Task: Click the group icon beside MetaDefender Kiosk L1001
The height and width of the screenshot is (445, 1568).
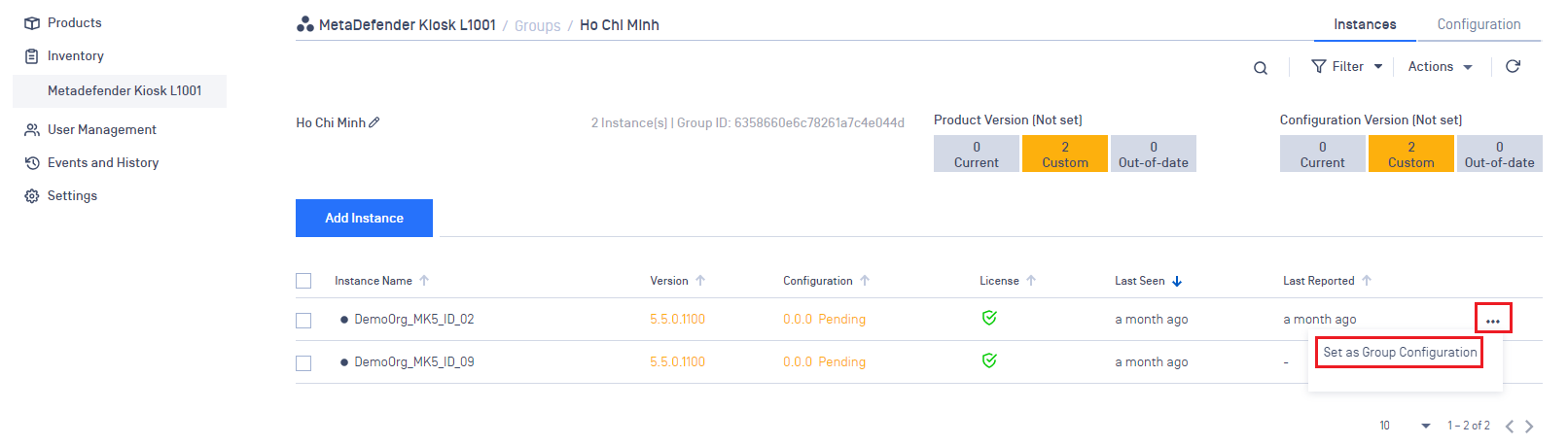Action: pyautogui.click(x=305, y=24)
